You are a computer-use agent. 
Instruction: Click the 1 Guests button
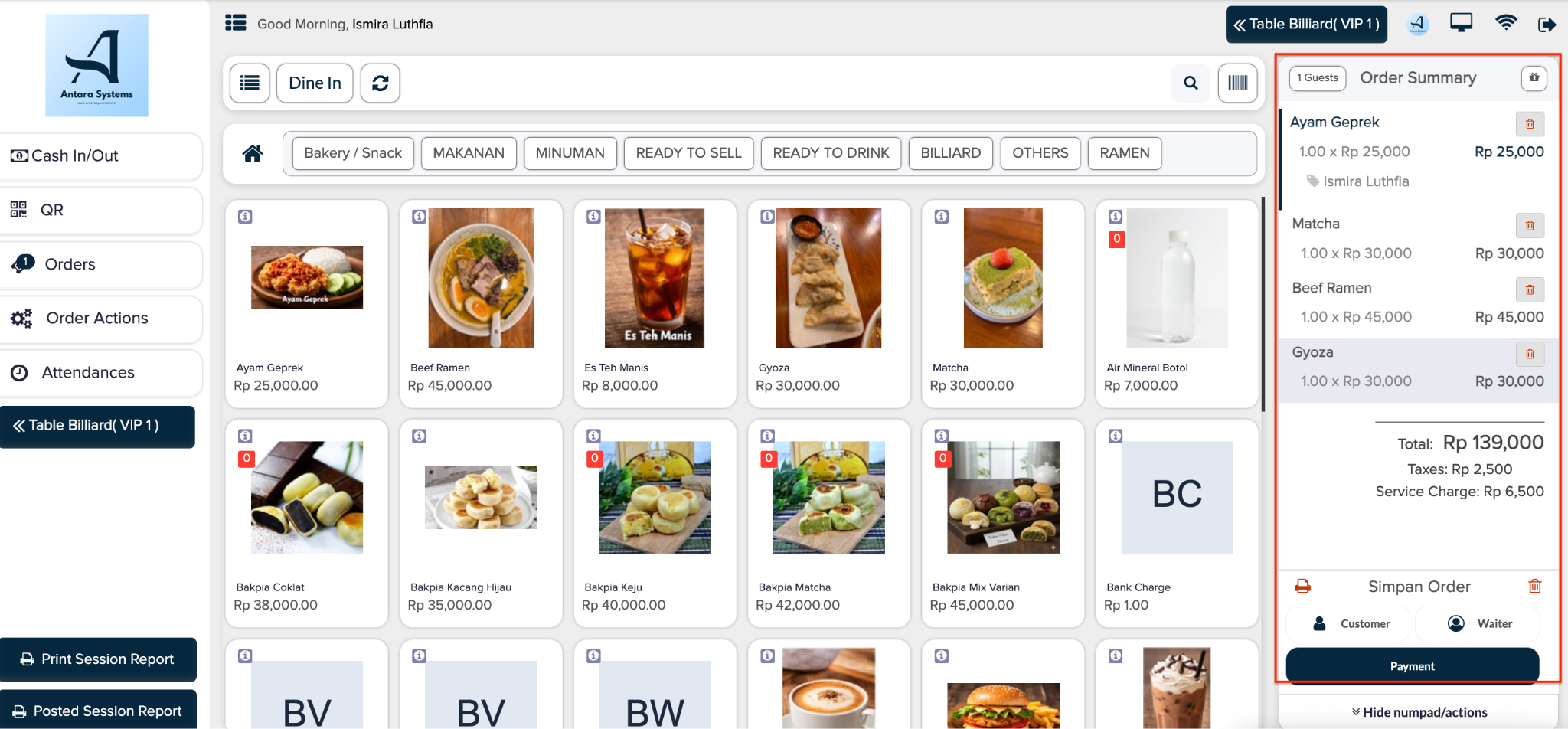(x=1317, y=77)
